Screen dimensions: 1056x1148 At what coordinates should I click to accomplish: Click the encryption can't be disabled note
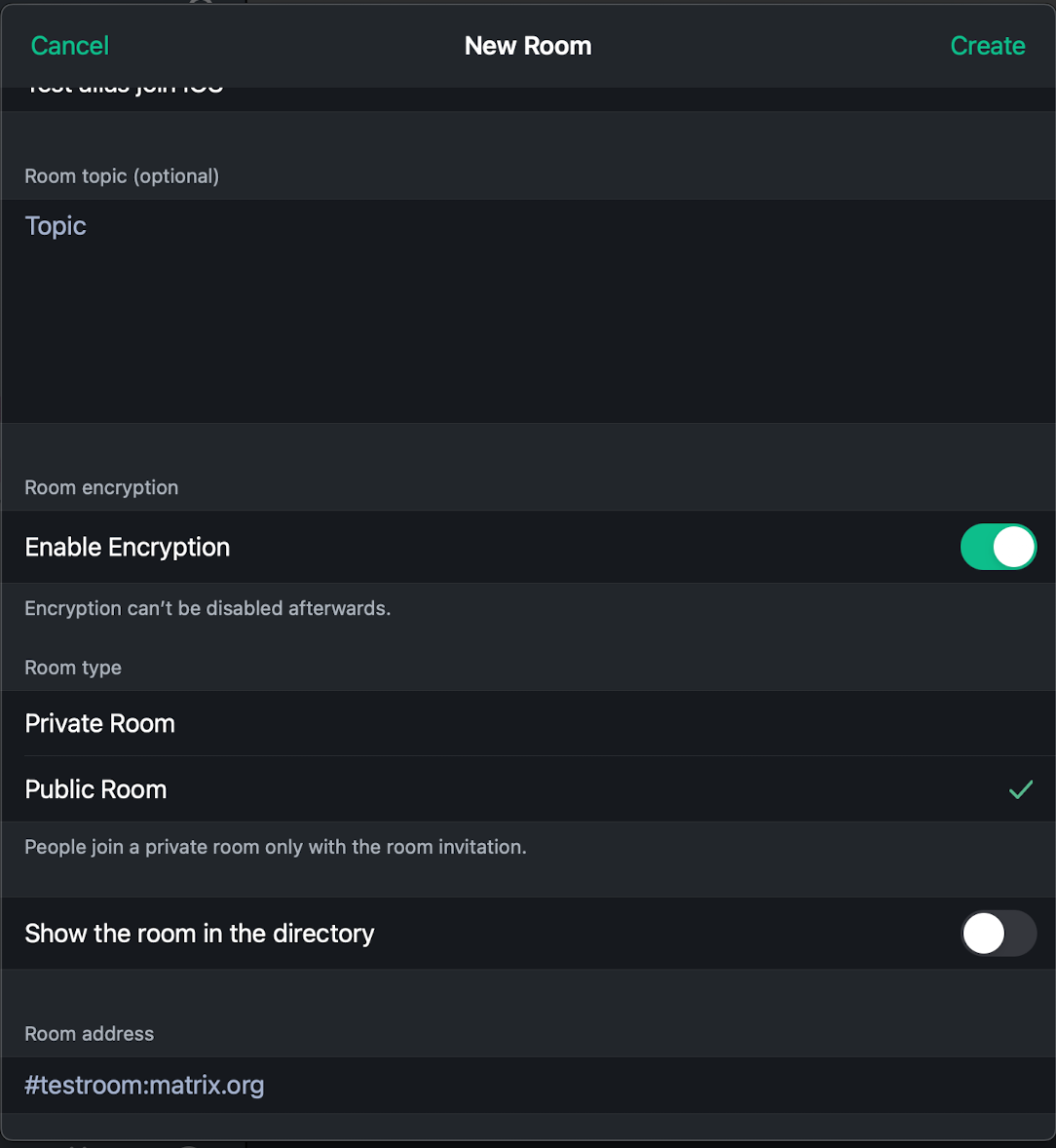207,608
